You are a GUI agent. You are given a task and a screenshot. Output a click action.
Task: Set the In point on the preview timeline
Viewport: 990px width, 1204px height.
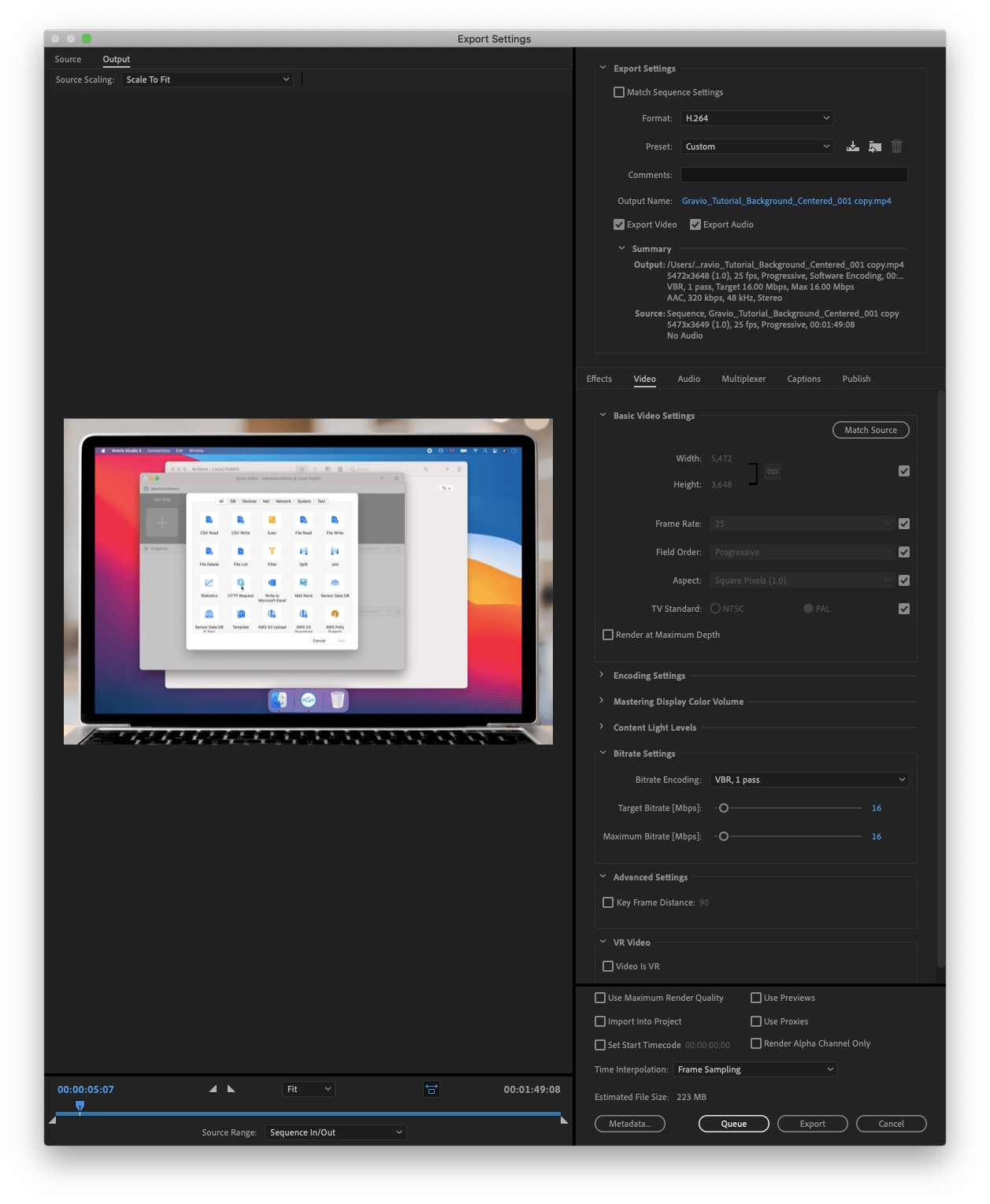213,1088
